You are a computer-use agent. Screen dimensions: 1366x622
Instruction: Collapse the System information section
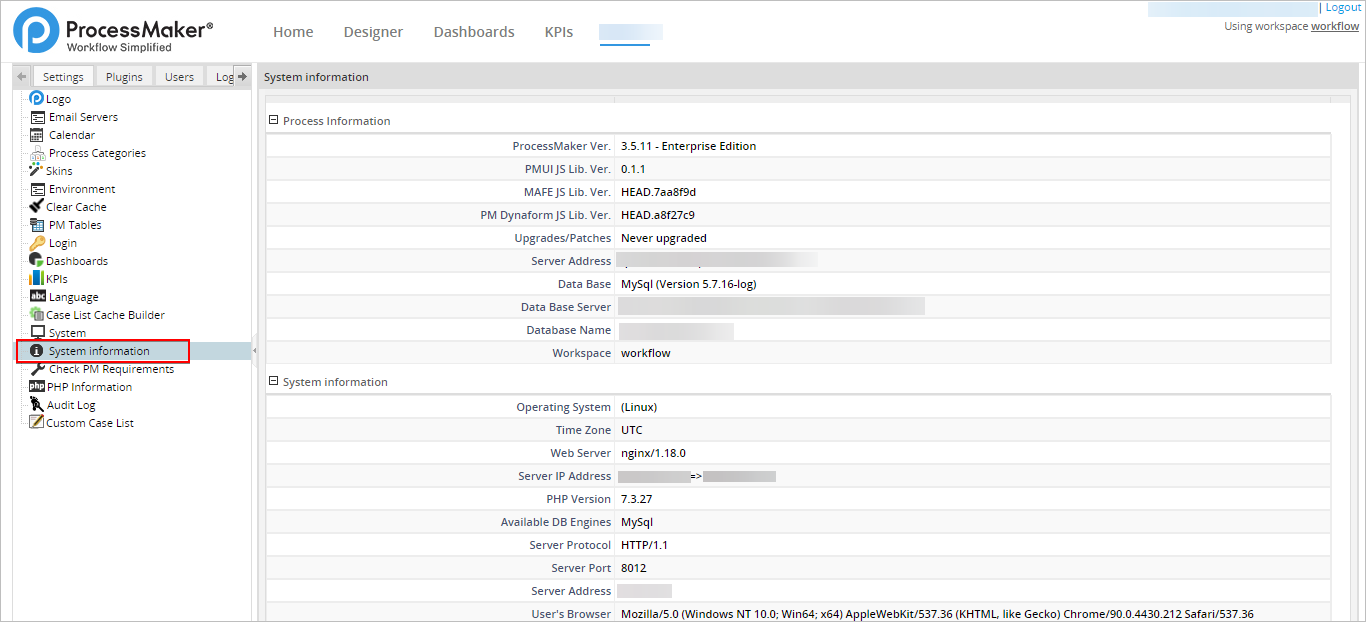tap(273, 382)
